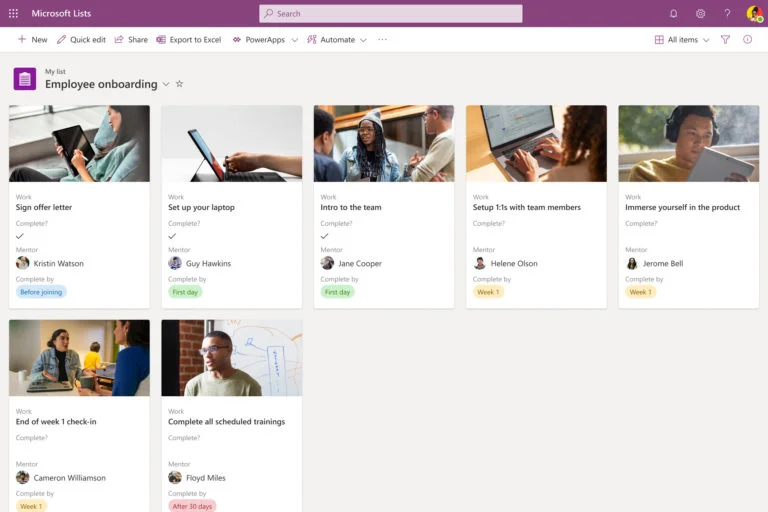The image size is (768, 512).
Task: Click the blue Before joining pill
Action: 41,292
